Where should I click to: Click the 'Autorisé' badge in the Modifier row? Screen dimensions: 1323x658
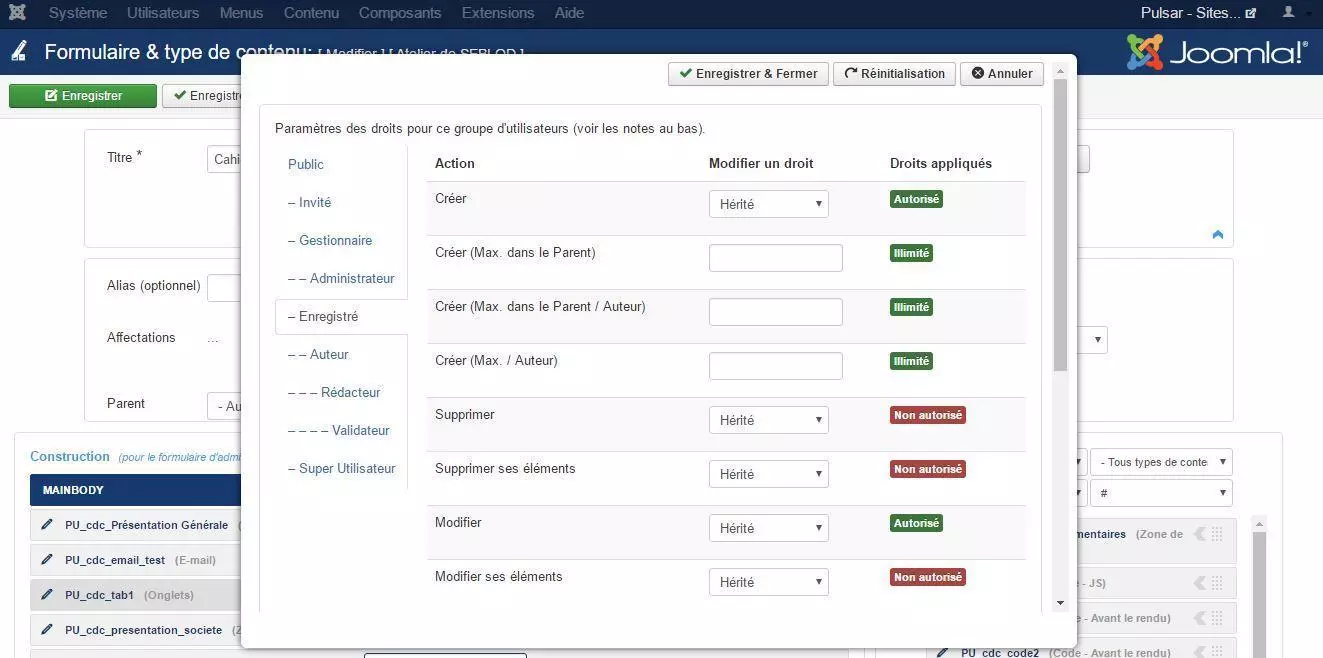[916, 523]
